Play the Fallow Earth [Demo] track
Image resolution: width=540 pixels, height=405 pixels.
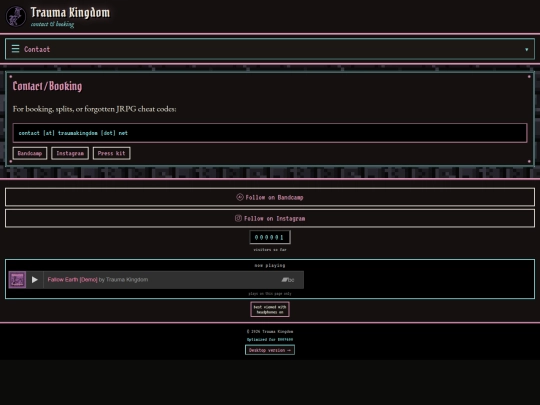coord(34,280)
